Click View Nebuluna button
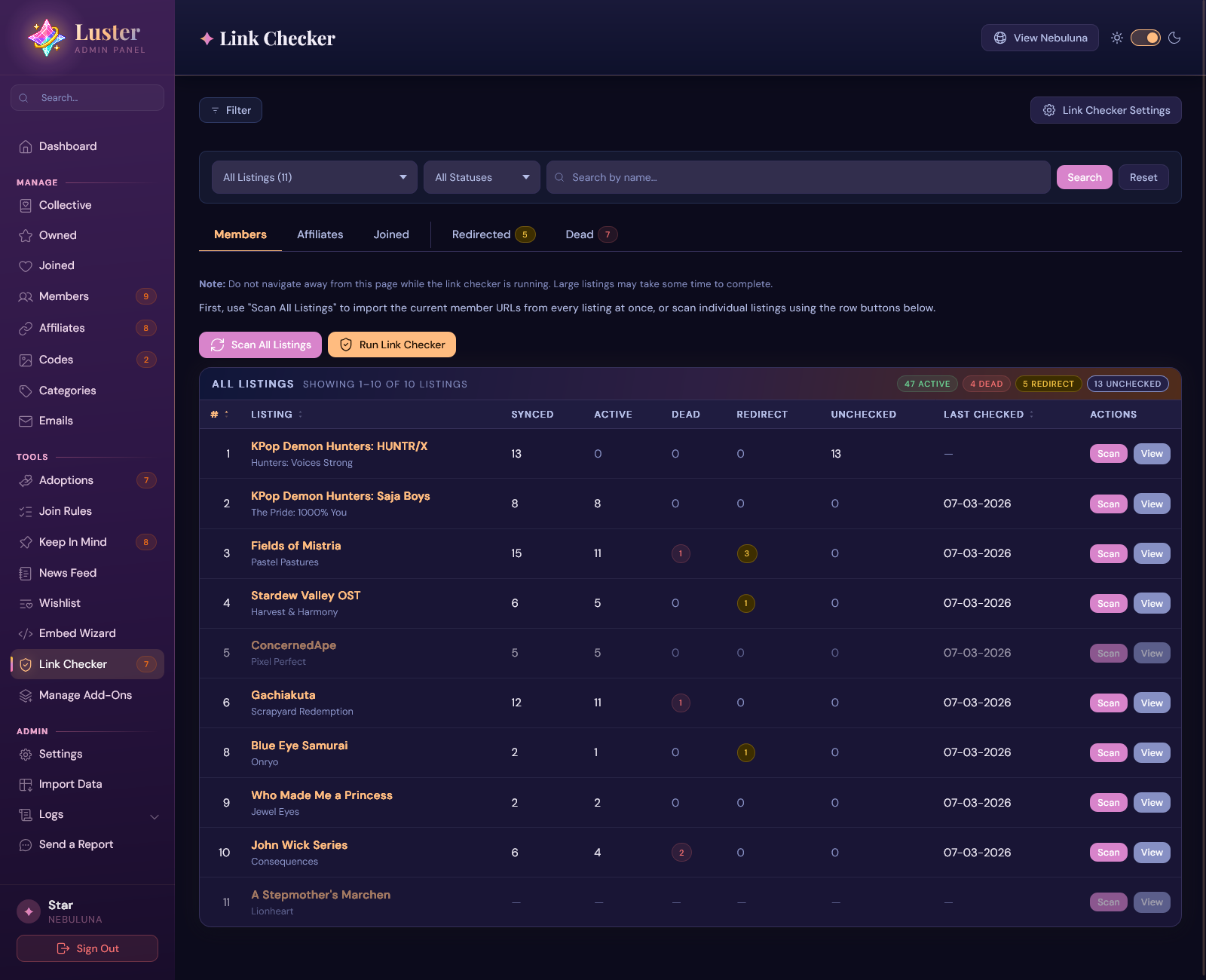Screen dimensions: 1206x980 (1040, 38)
